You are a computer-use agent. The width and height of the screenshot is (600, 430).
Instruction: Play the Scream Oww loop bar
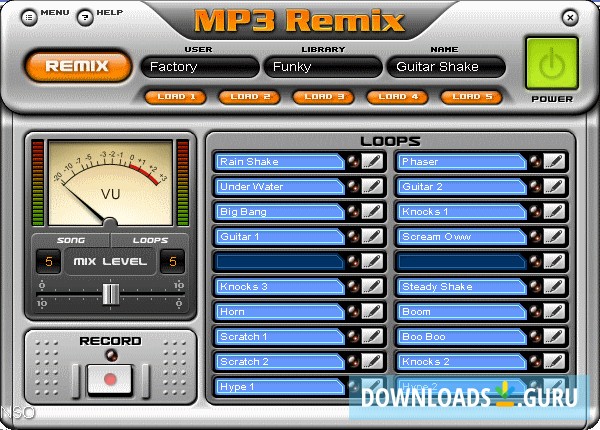pyautogui.click(x=461, y=236)
